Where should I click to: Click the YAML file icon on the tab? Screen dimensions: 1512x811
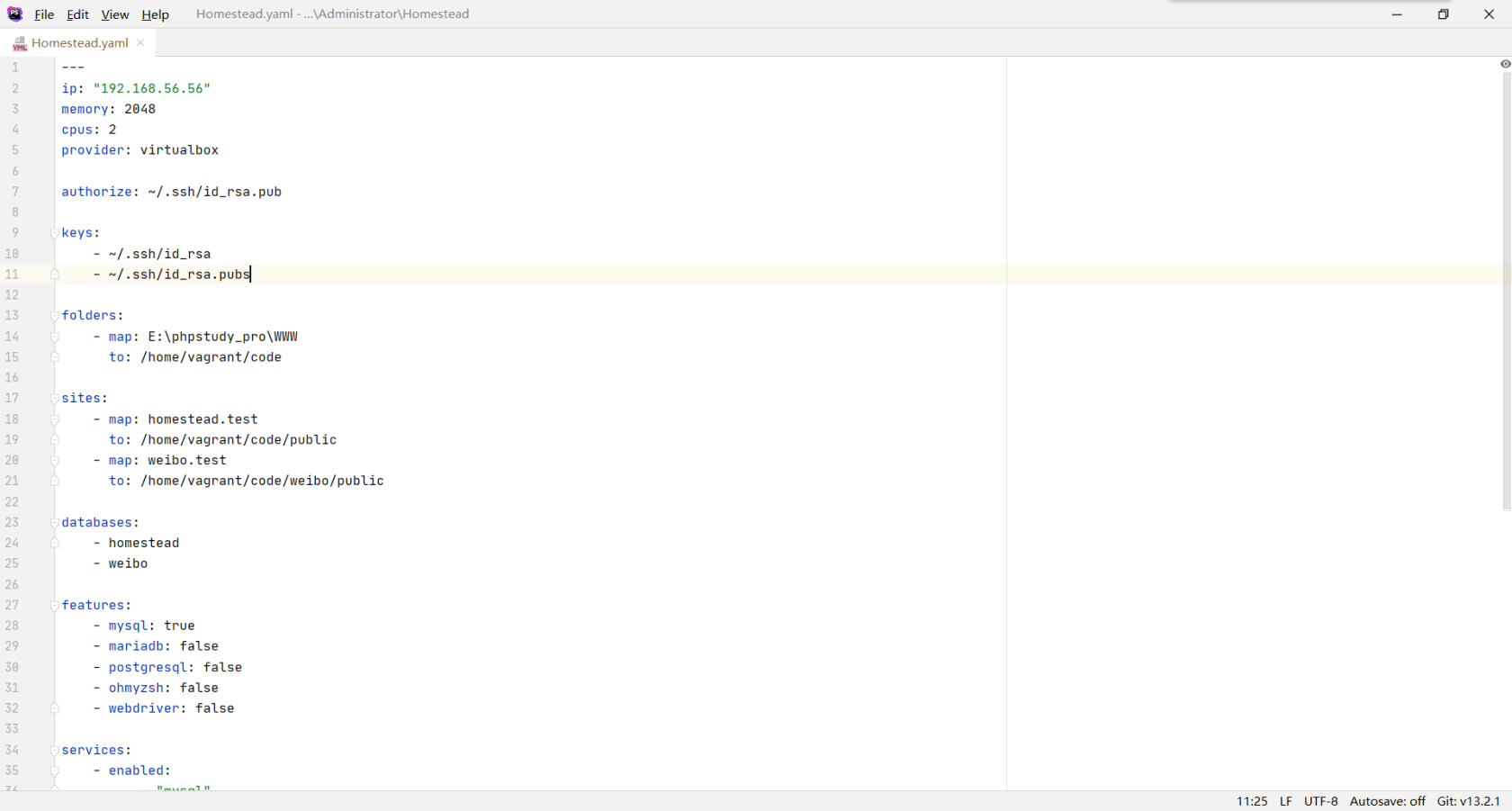(x=20, y=43)
